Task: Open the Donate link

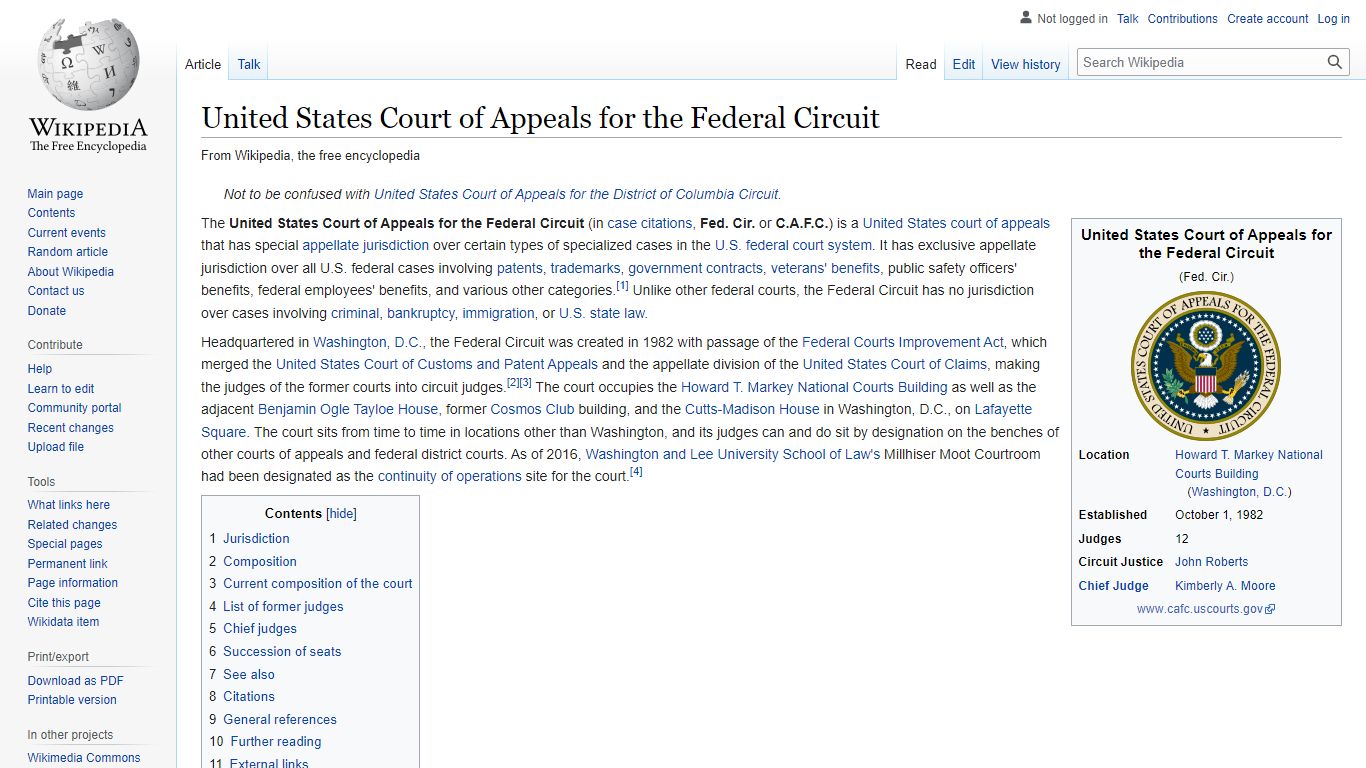Action: click(x=46, y=311)
